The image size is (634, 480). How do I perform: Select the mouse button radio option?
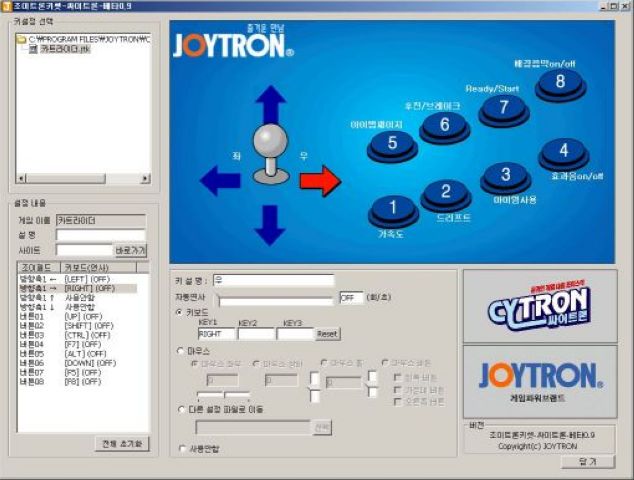[x=385, y=363]
